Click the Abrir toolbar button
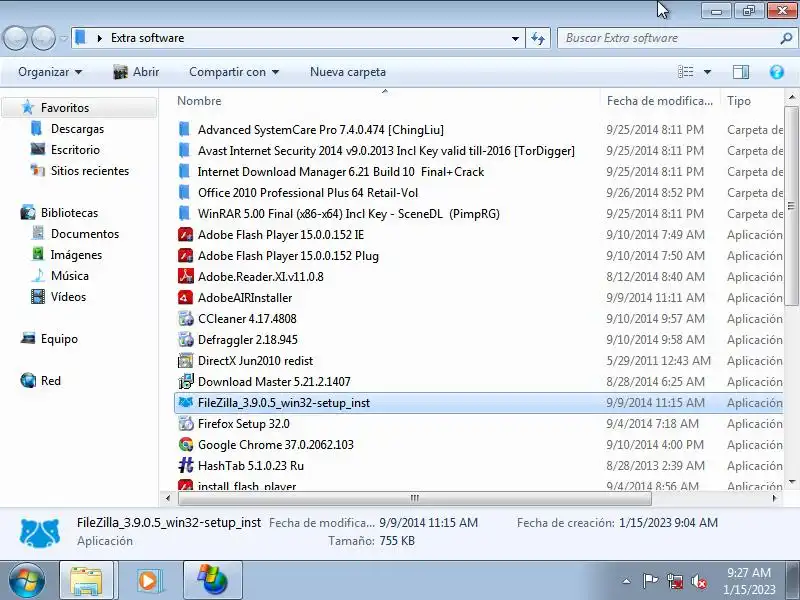 pyautogui.click(x=136, y=72)
